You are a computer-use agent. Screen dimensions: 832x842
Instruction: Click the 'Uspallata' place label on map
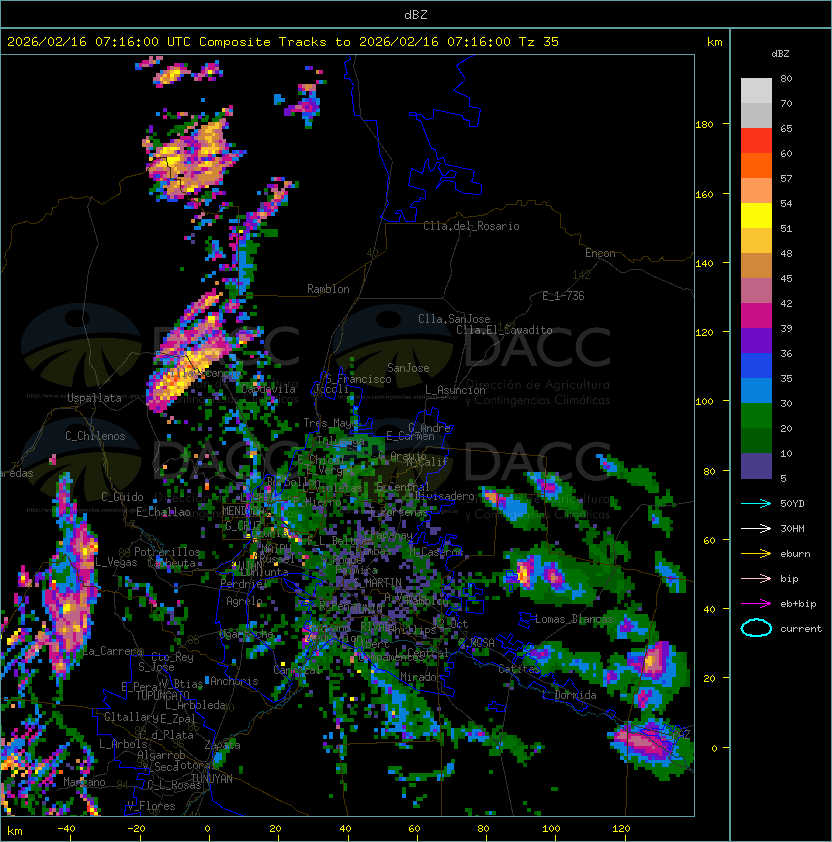(x=94, y=398)
